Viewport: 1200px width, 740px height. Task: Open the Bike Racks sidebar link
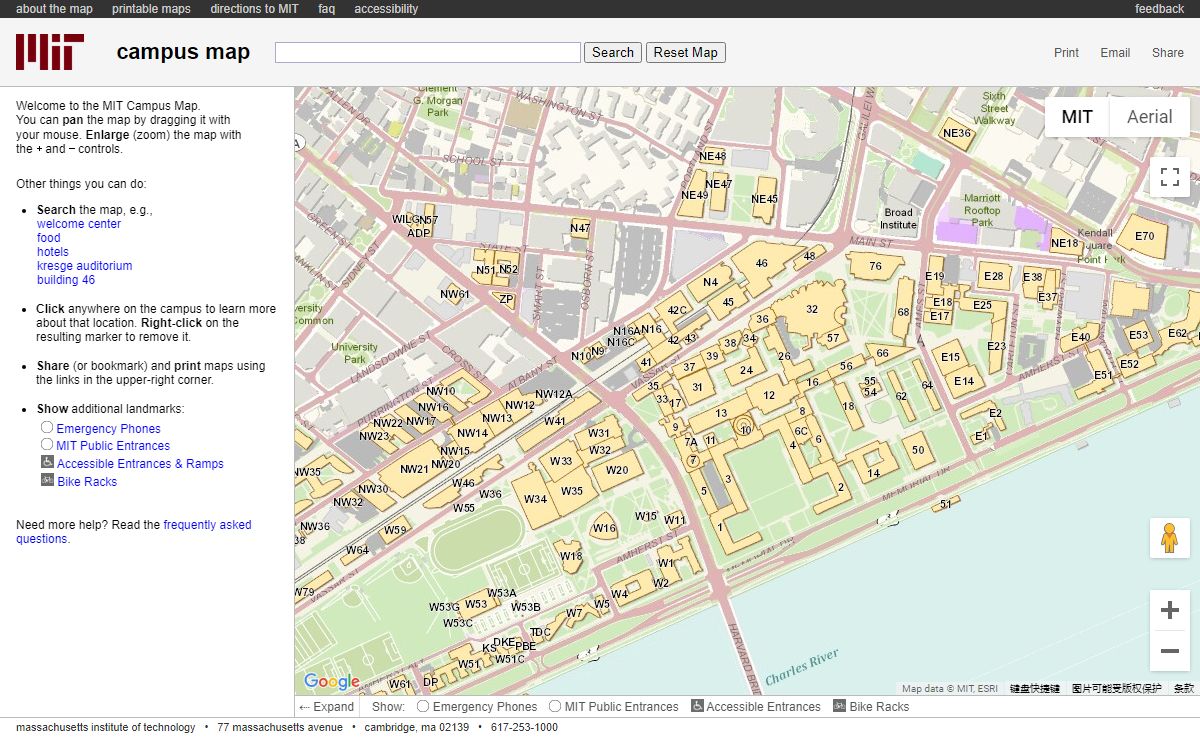click(87, 482)
